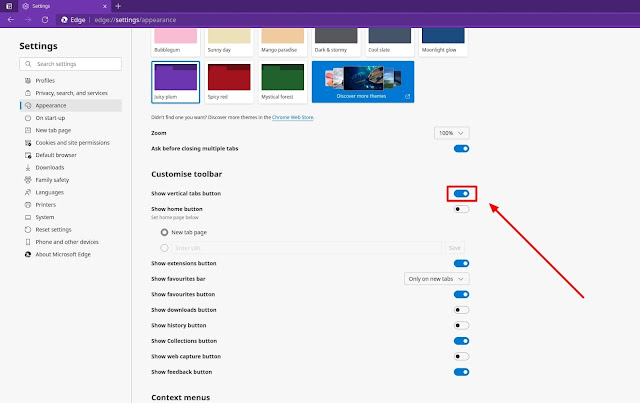Click the Reset settings icon
The height and width of the screenshot is (403, 640).
[x=28, y=229]
